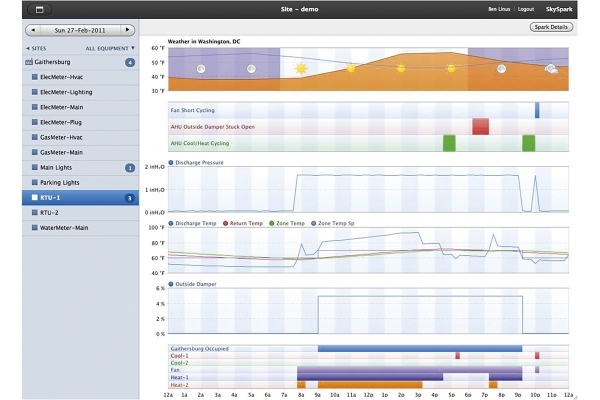Click the window layout icon in top bar
The height and width of the screenshot is (400, 600).
tap(39, 10)
